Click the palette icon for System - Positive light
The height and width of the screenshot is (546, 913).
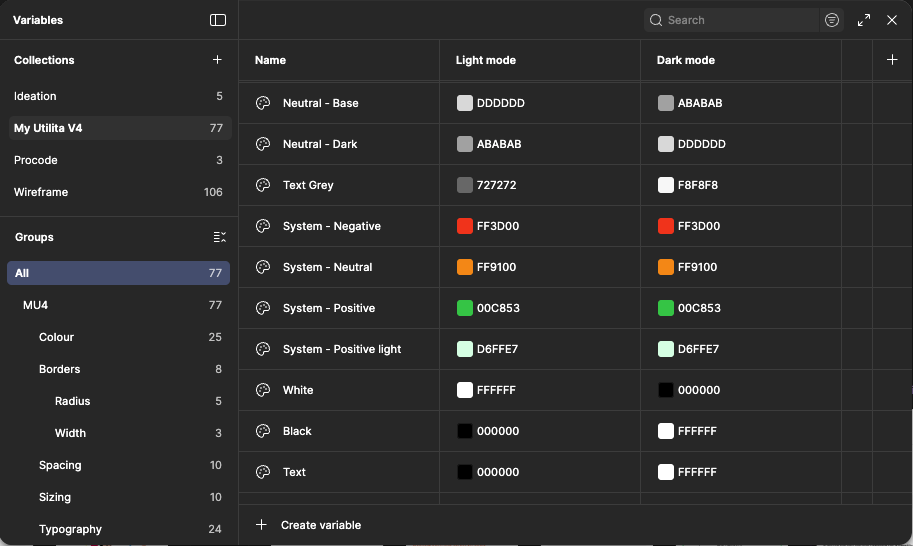click(263, 349)
